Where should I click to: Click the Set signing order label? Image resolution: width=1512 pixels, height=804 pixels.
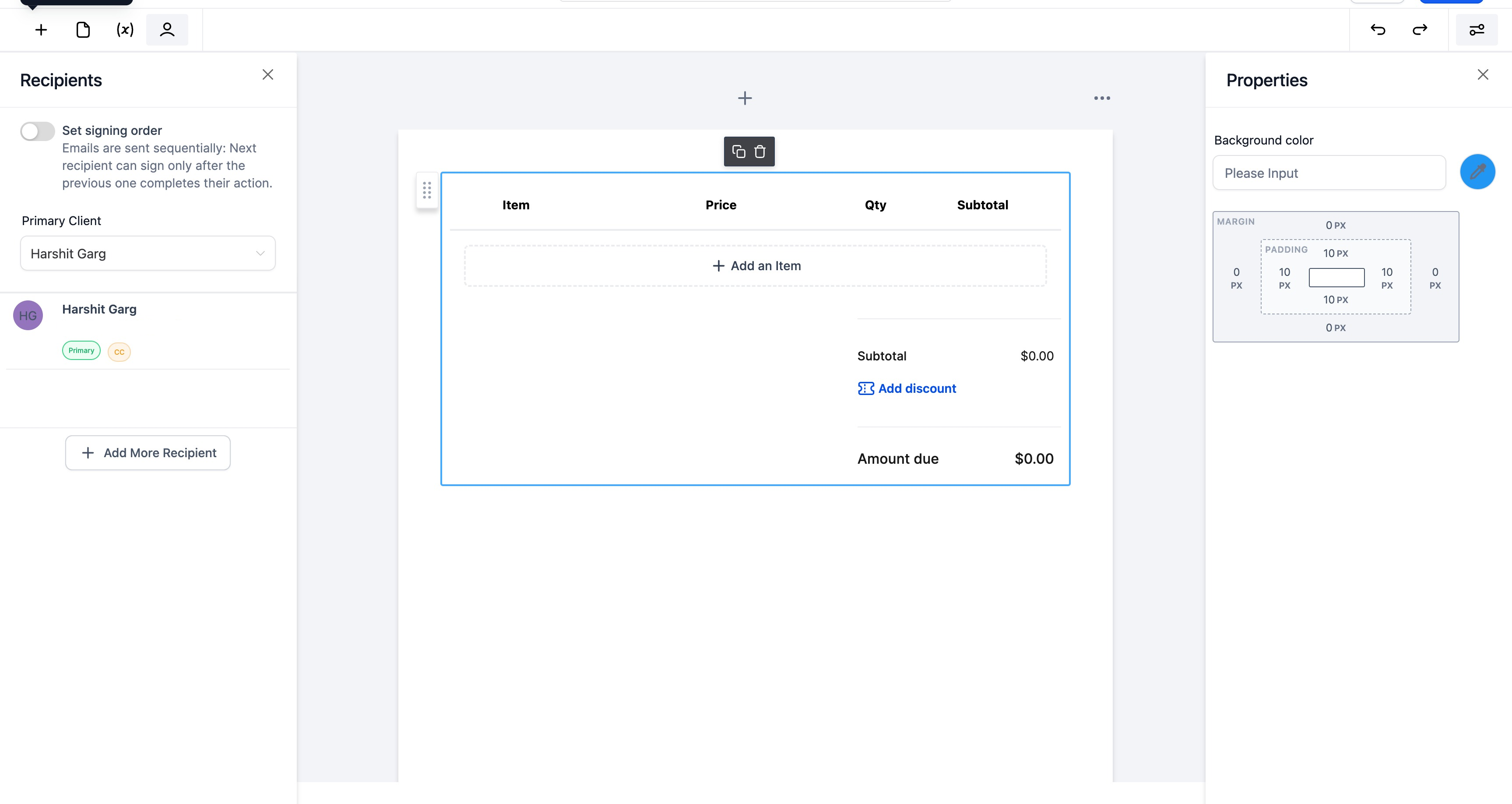112,130
